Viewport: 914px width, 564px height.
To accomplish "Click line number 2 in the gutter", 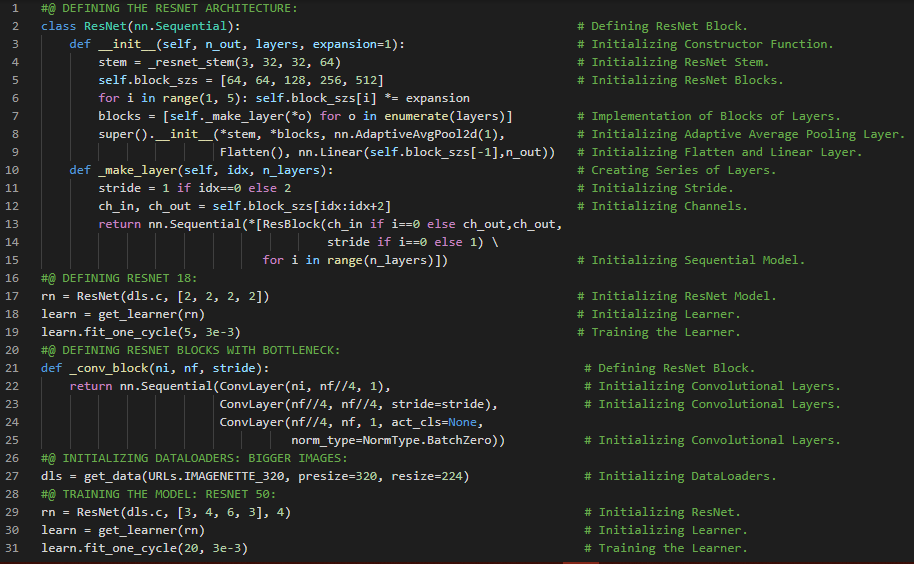I will pos(15,26).
